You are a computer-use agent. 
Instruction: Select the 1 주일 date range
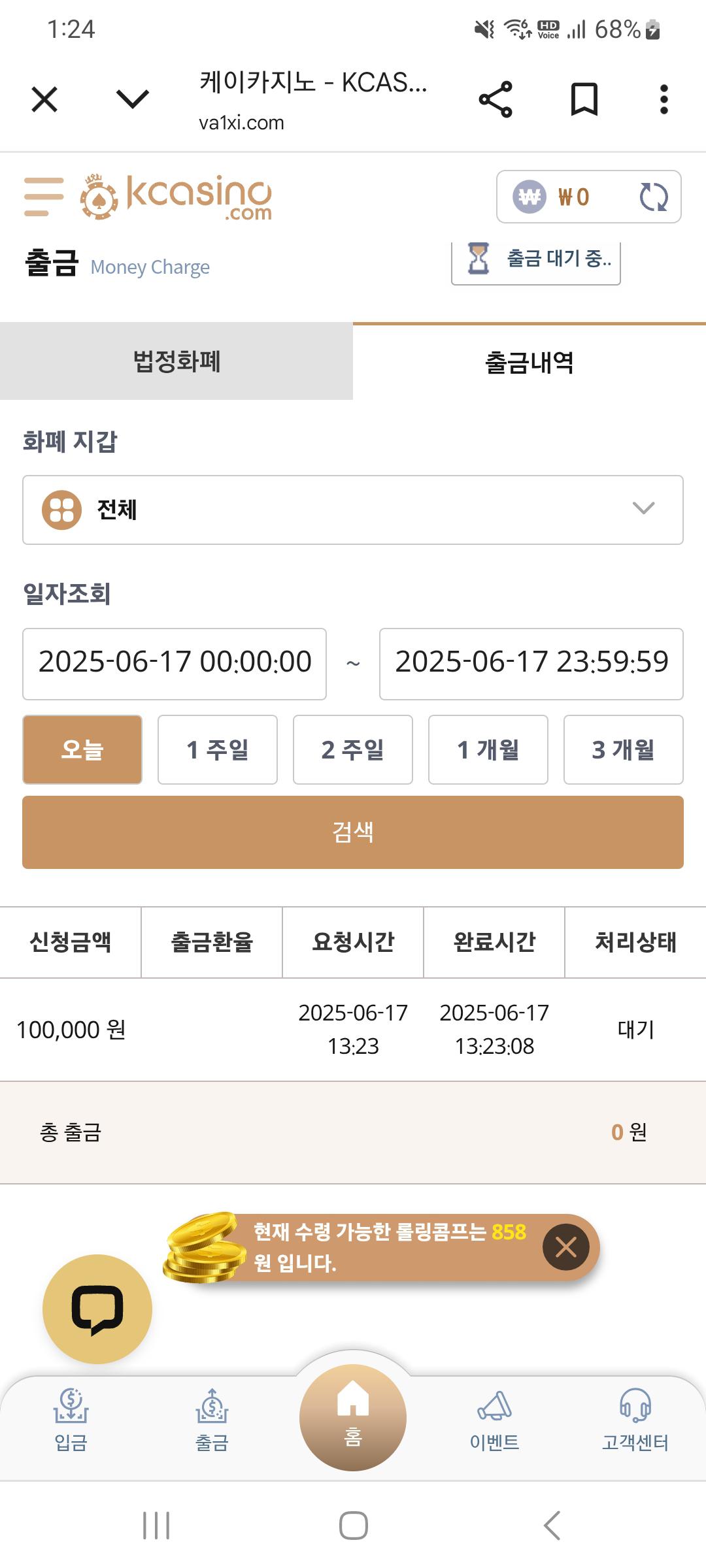(218, 749)
